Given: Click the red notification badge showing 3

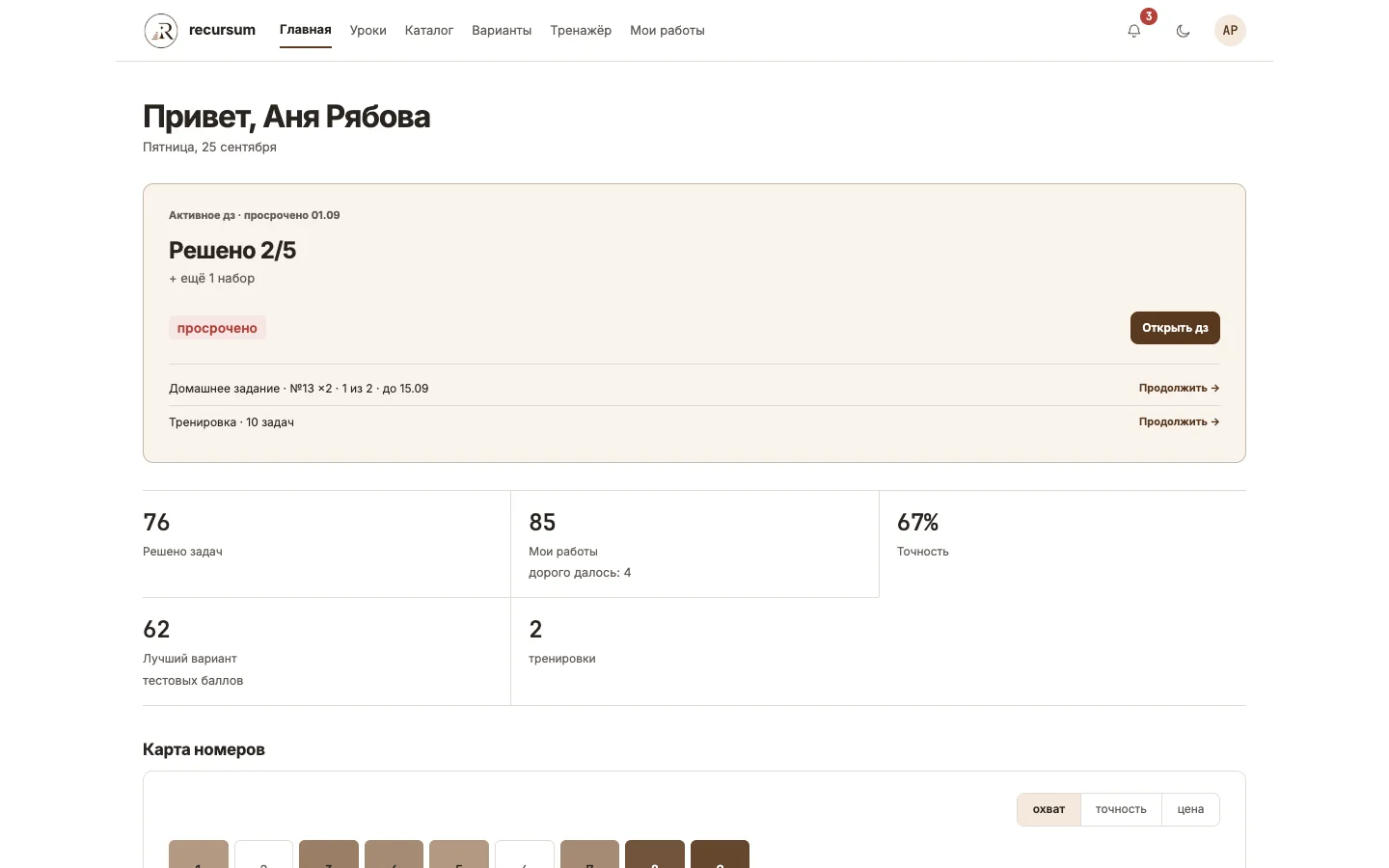Looking at the screenshot, I should click(x=1148, y=16).
